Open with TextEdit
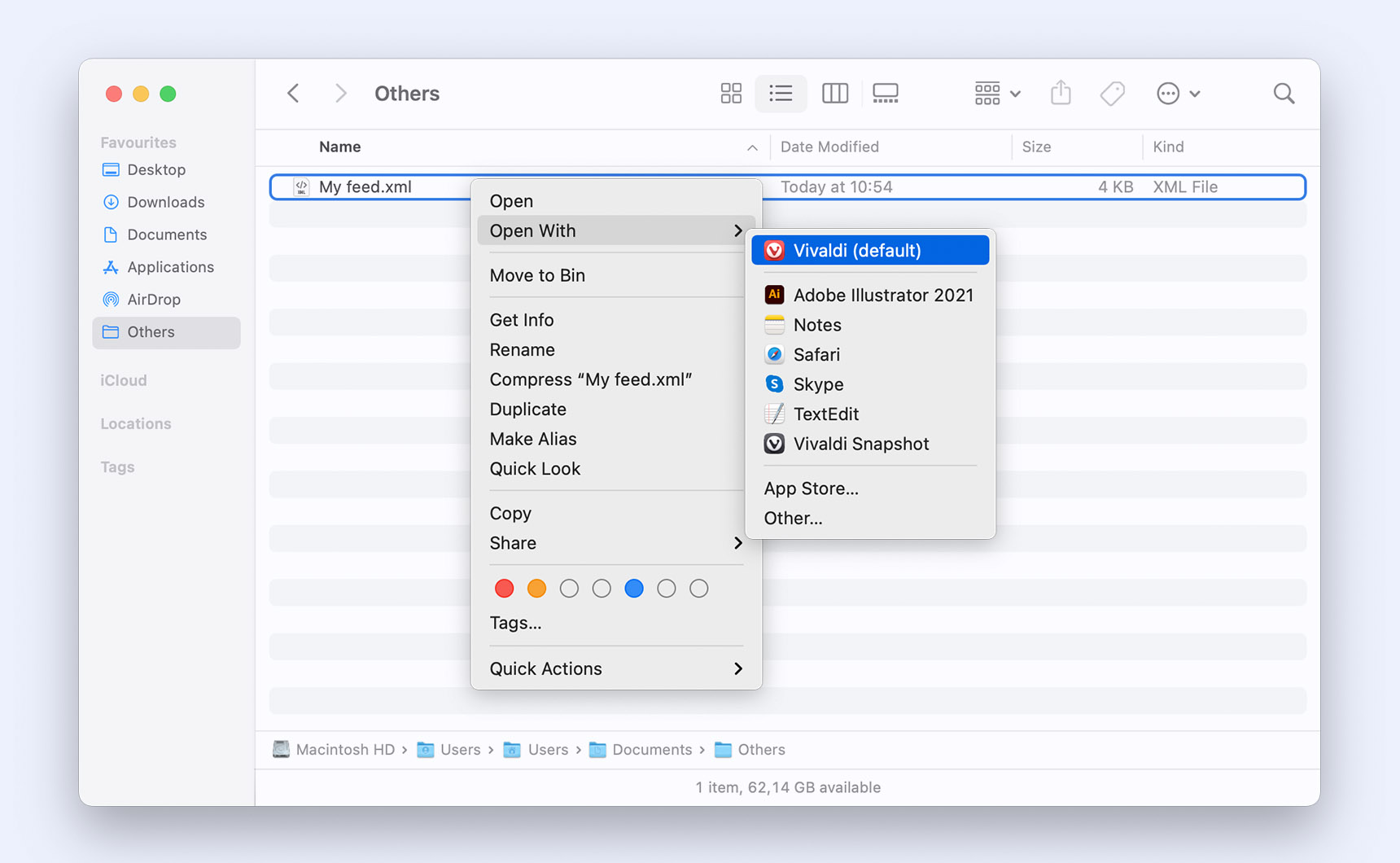This screenshot has width=1400, height=863. coord(870,414)
